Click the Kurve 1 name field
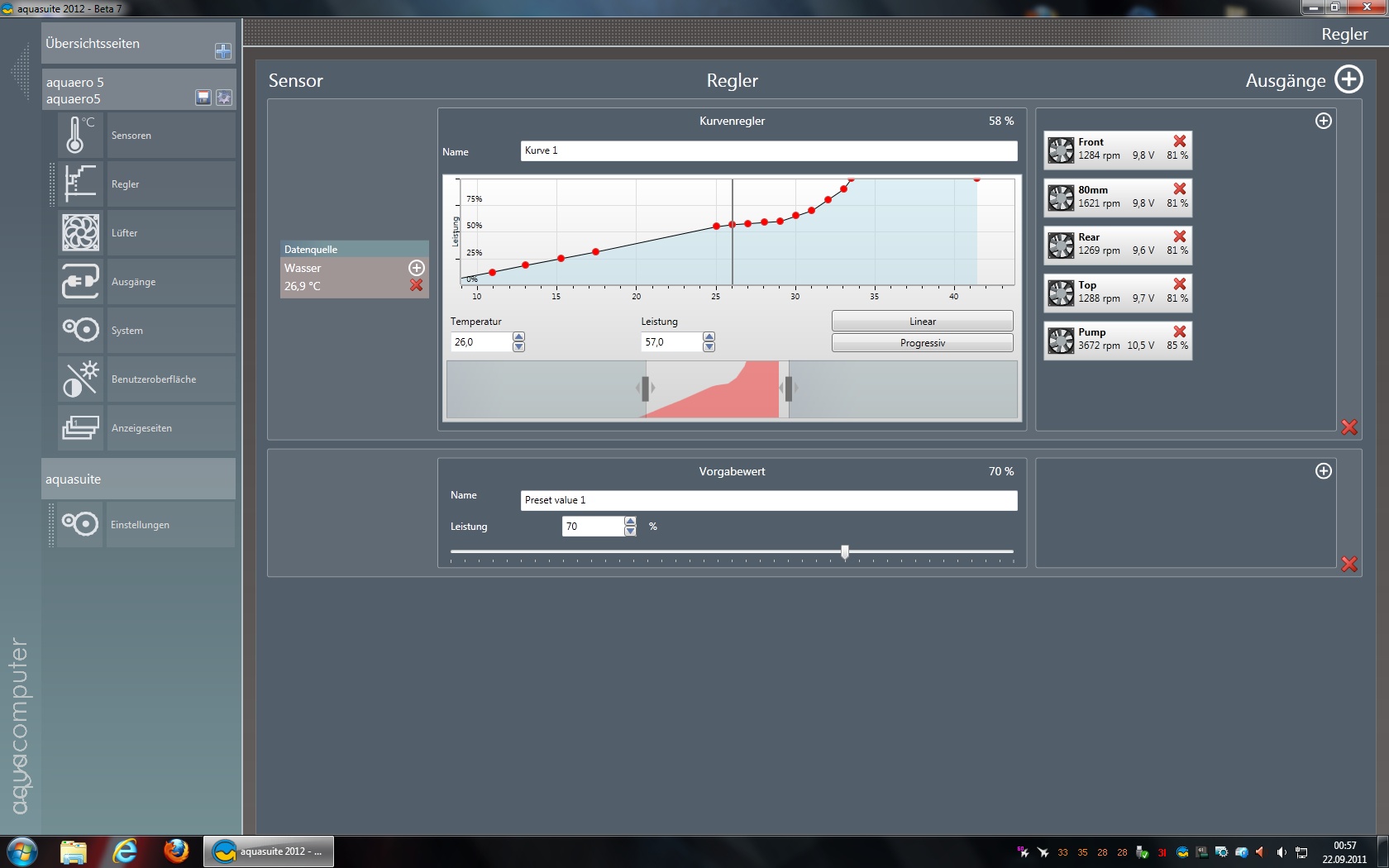Viewport: 1389px width, 868px height. [x=768, y=150]
